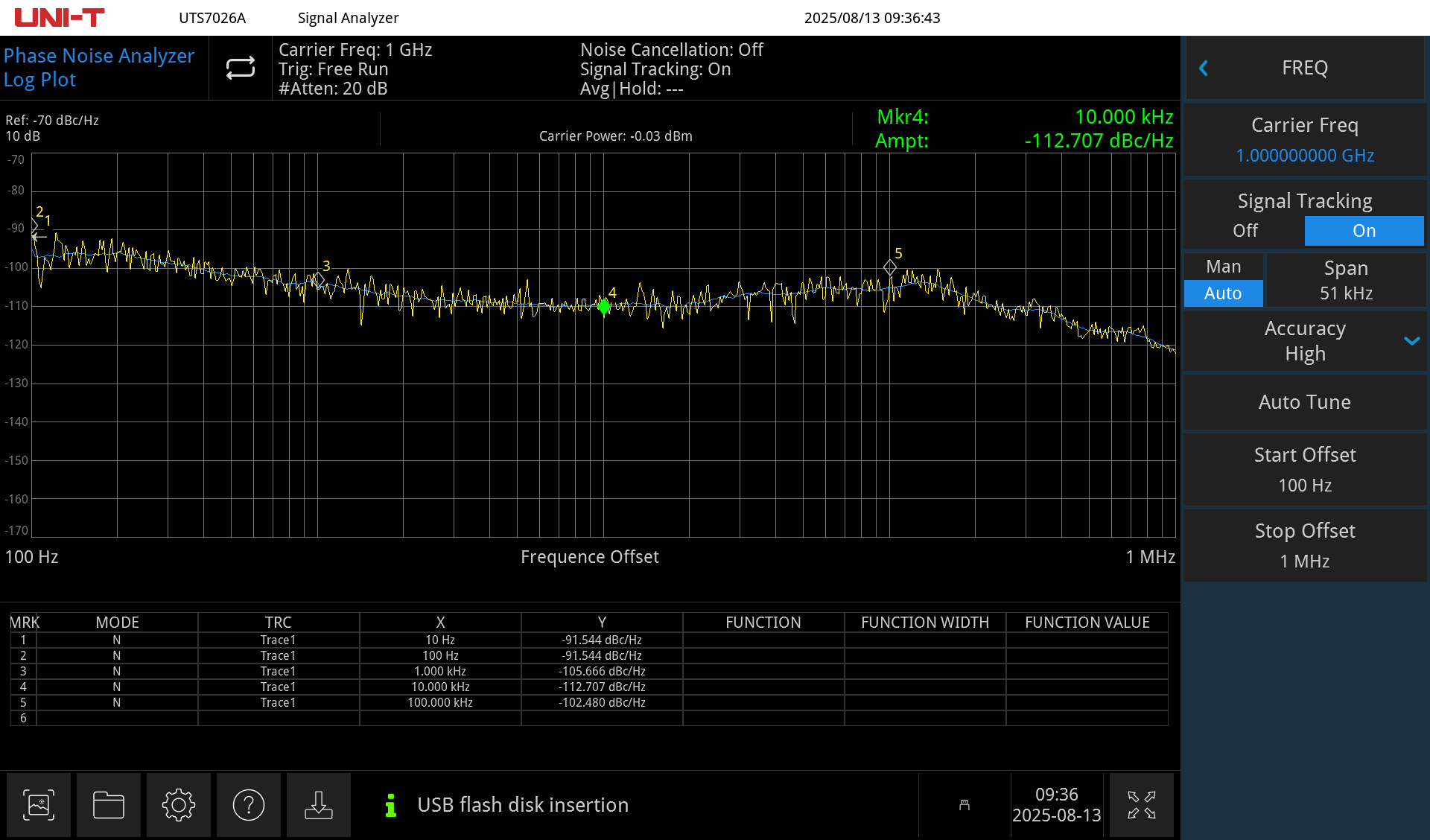Switch span mode to Man
This screenshot has height=840, width=1430.
coord(1223,266)
